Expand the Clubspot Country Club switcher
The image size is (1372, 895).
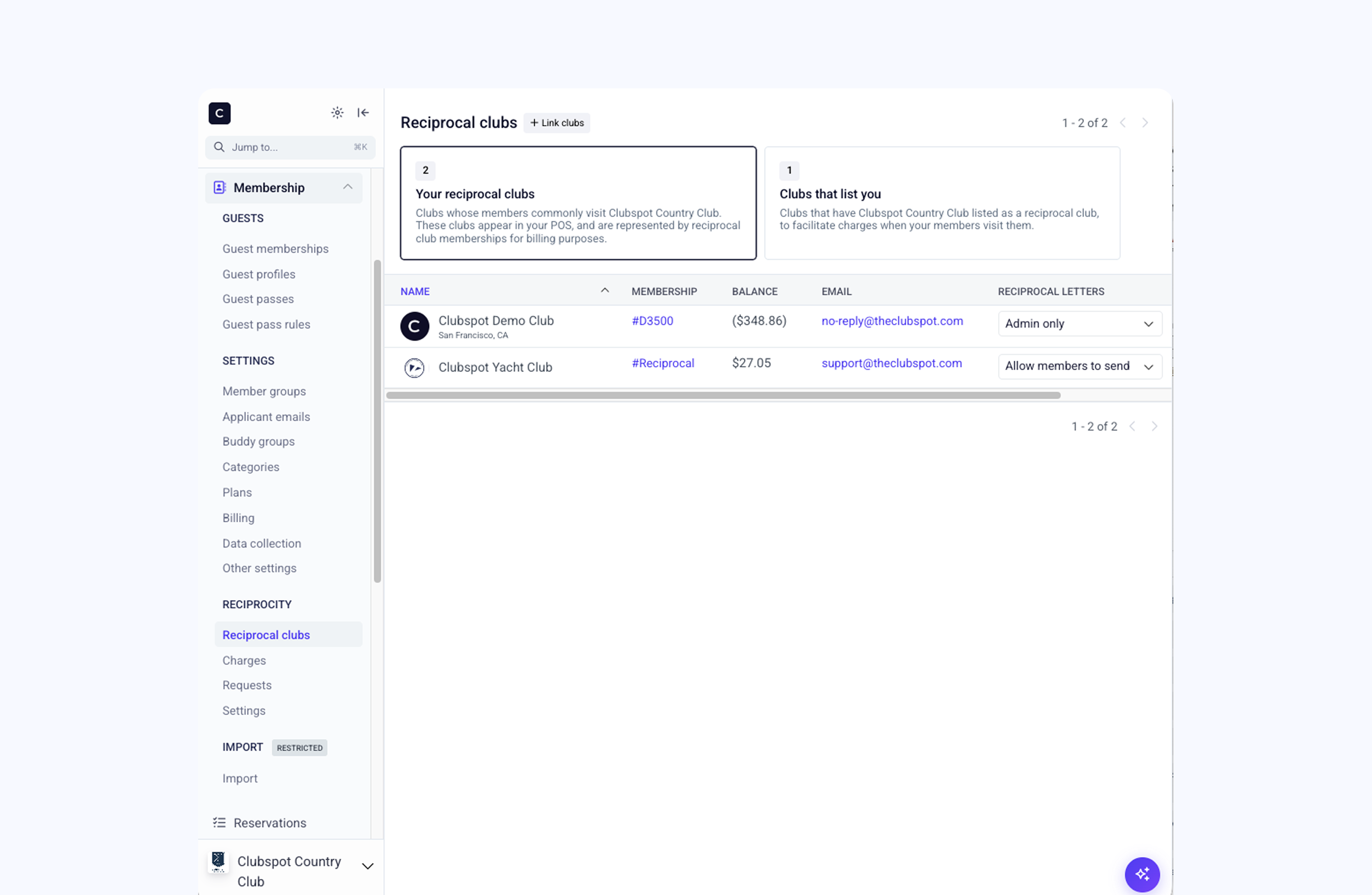(367, 866)
